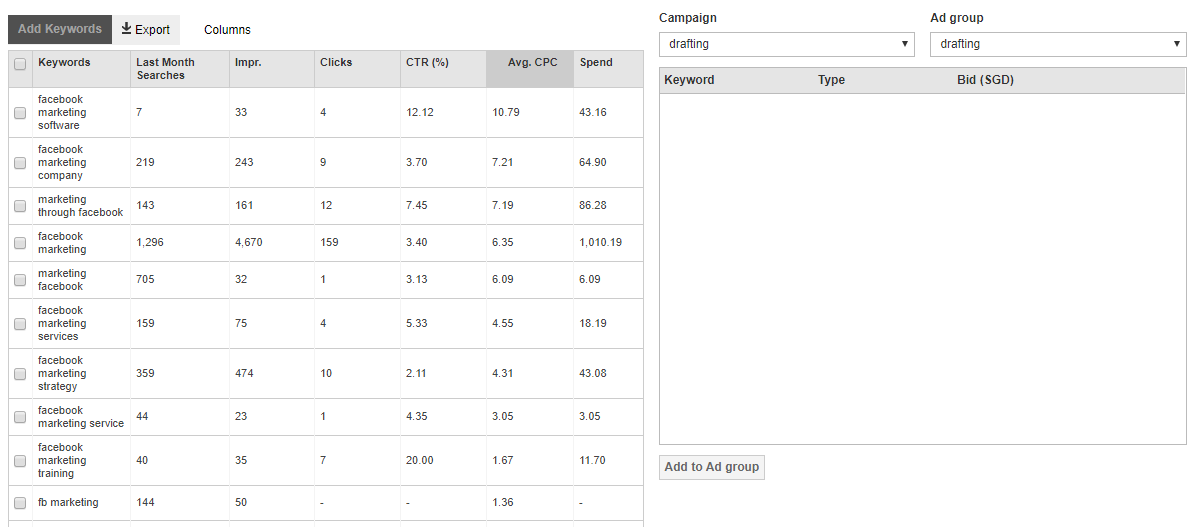Tick the facebook marketing service checkbox
1196x527 pixels.
(20, 417)
